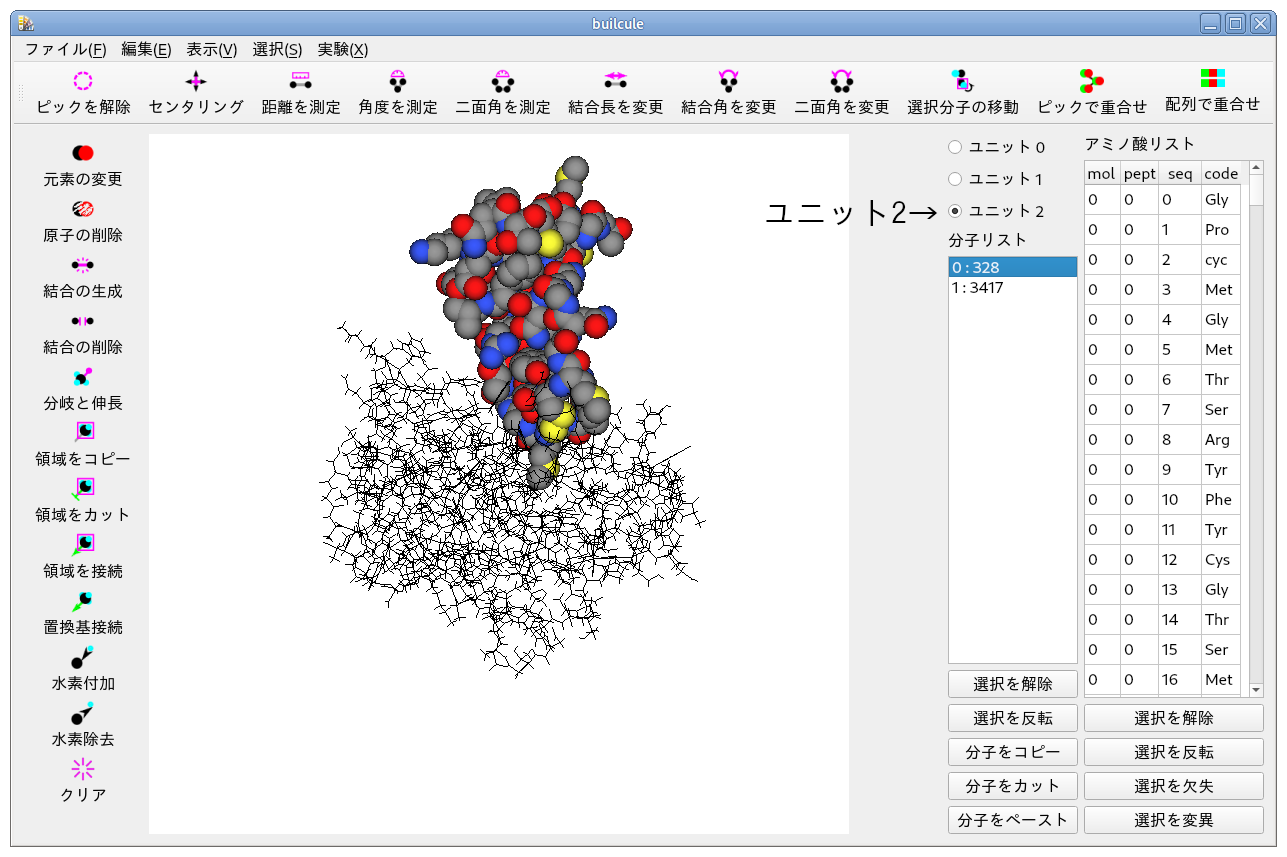Select the 元素の変更 change element tool

point(83,153)
